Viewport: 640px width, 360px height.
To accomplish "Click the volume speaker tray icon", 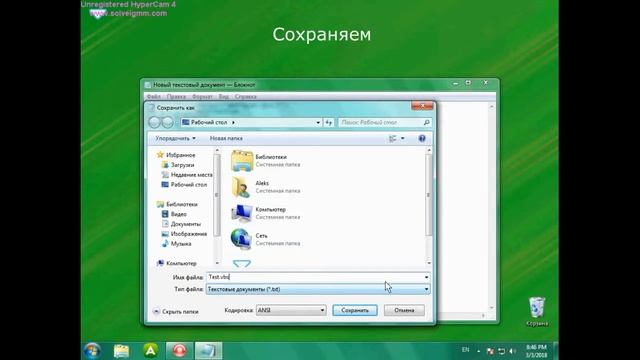I will coord(513,351).
